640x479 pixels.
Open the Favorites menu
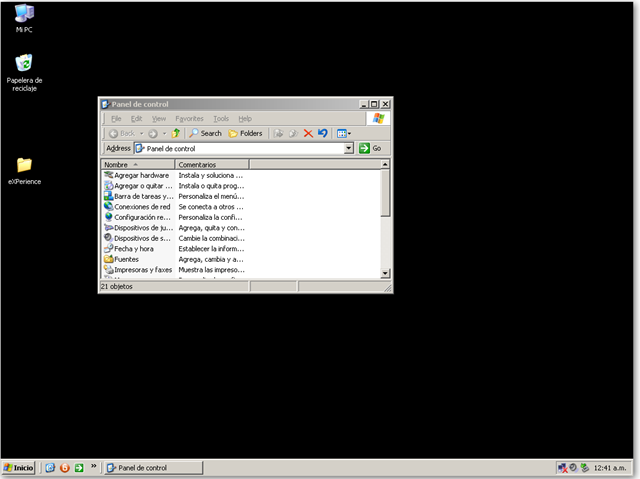point(189,119)
